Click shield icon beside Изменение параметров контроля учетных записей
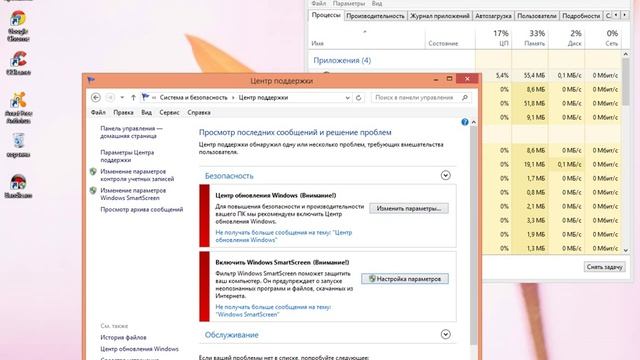This screenshot has width=640, height=360. pyautogui.click(x=93, y=172)
